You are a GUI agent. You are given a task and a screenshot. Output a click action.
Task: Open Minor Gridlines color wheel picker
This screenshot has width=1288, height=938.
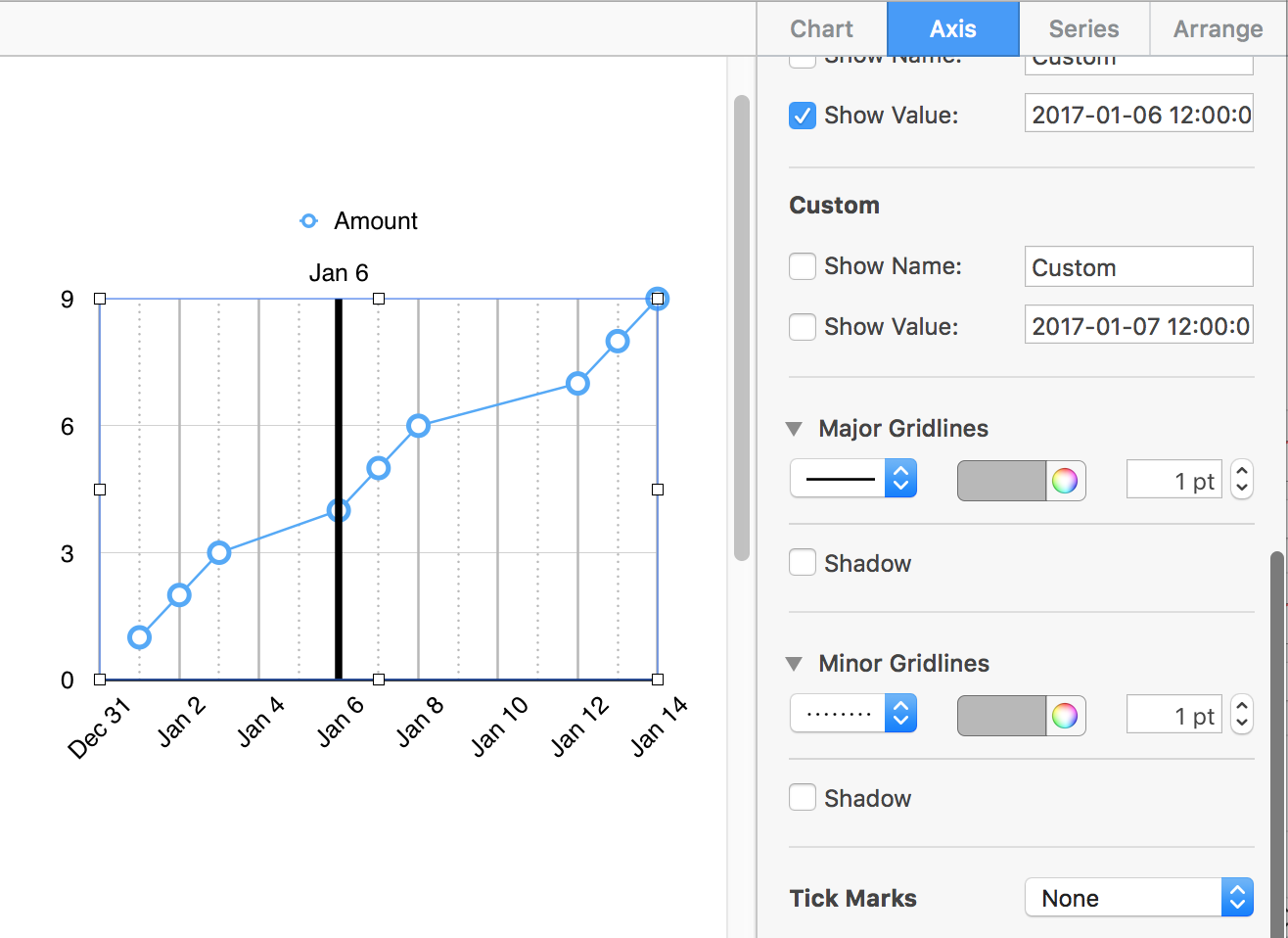tap(1065, 716)
